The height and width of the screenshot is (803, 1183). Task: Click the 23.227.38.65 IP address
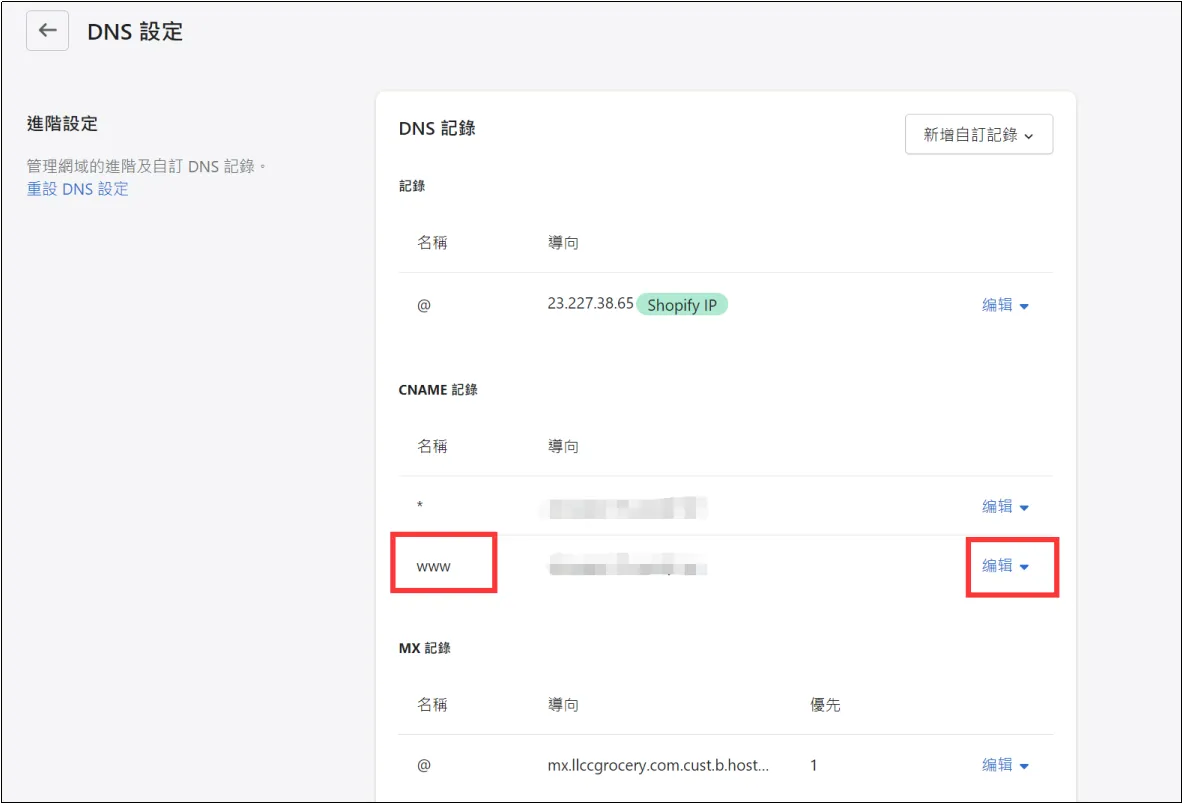point(590,304)
